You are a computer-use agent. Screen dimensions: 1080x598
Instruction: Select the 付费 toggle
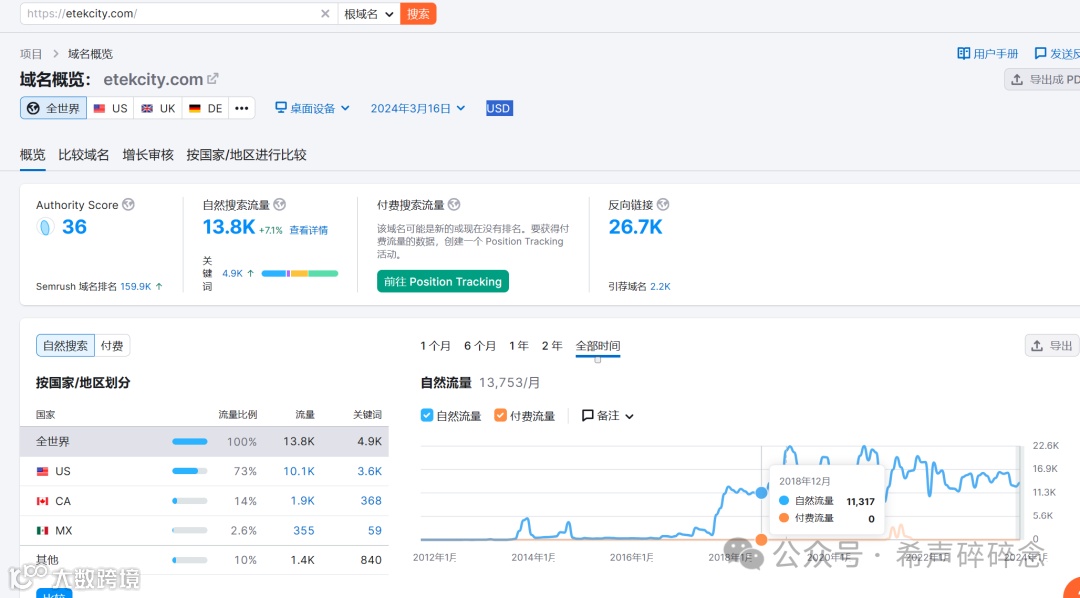tap(112, 346)
